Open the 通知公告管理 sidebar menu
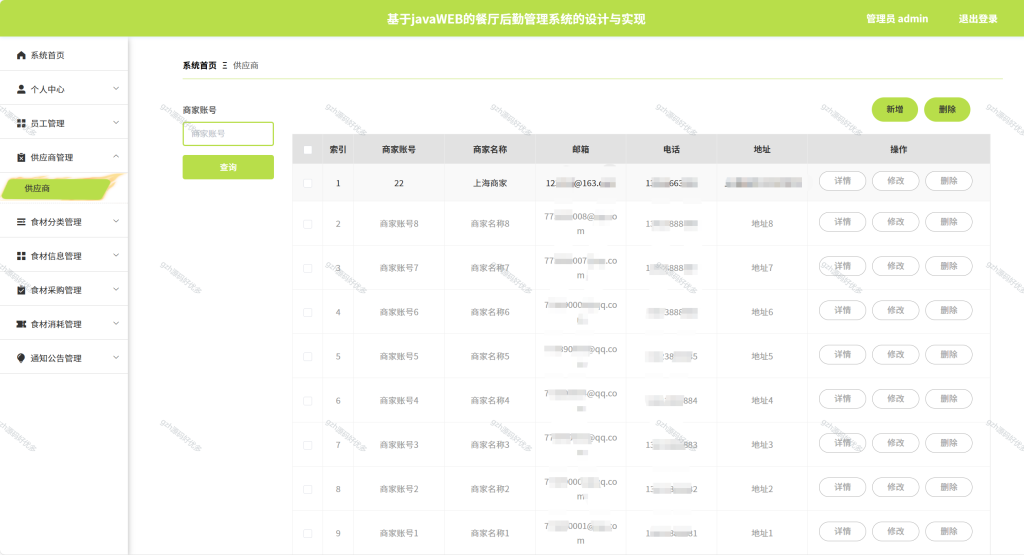The height and width of the screenshot is (555, 1024). point(64,358)
